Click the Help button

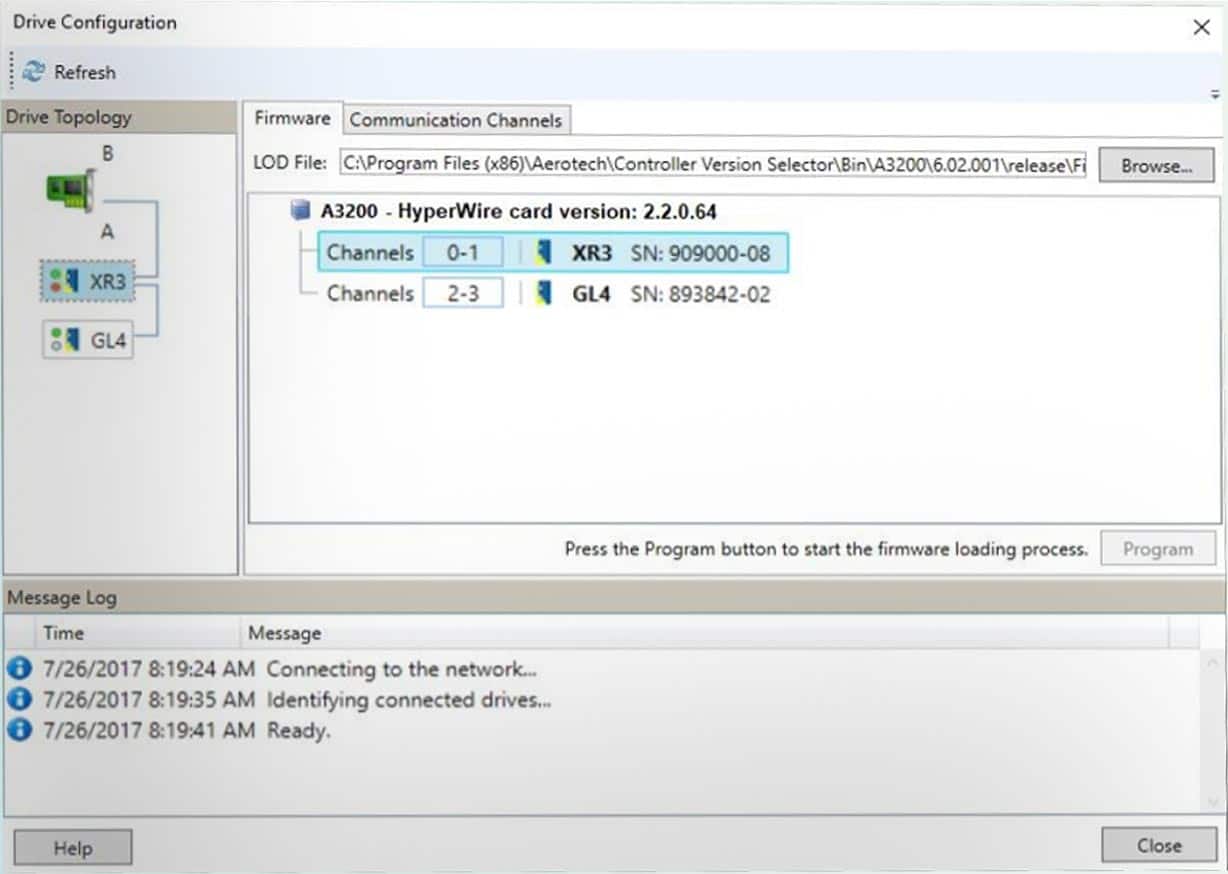tap(72, 847)
